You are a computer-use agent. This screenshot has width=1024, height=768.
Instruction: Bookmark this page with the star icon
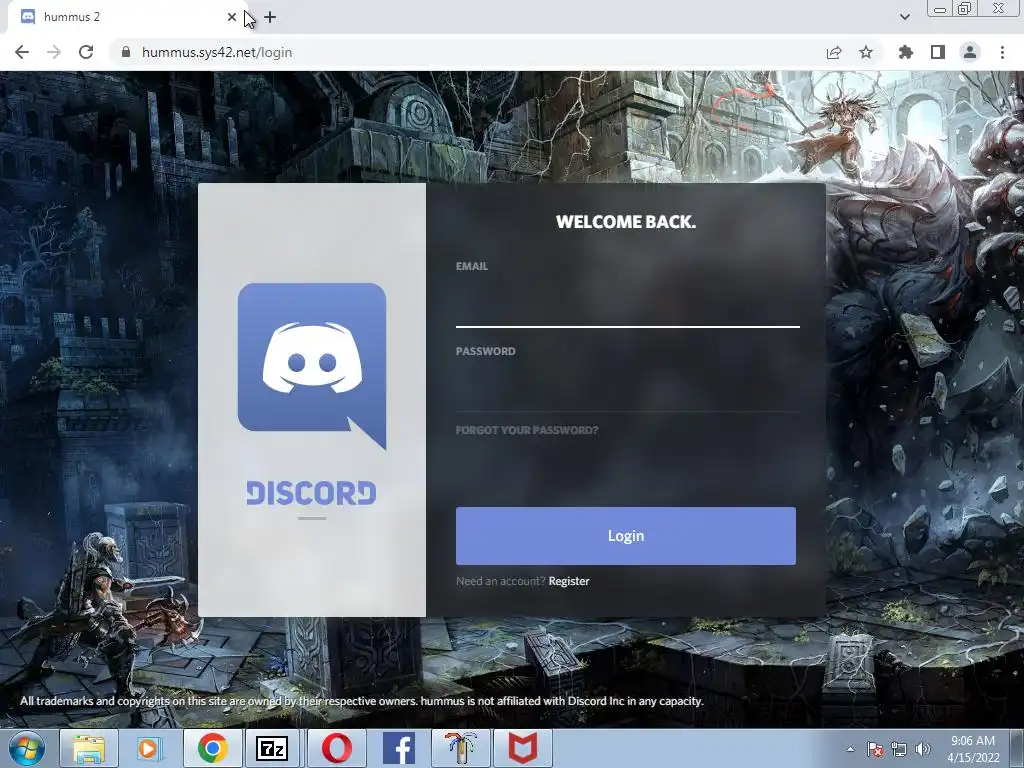pyautogui.click(x=866, y=52)
